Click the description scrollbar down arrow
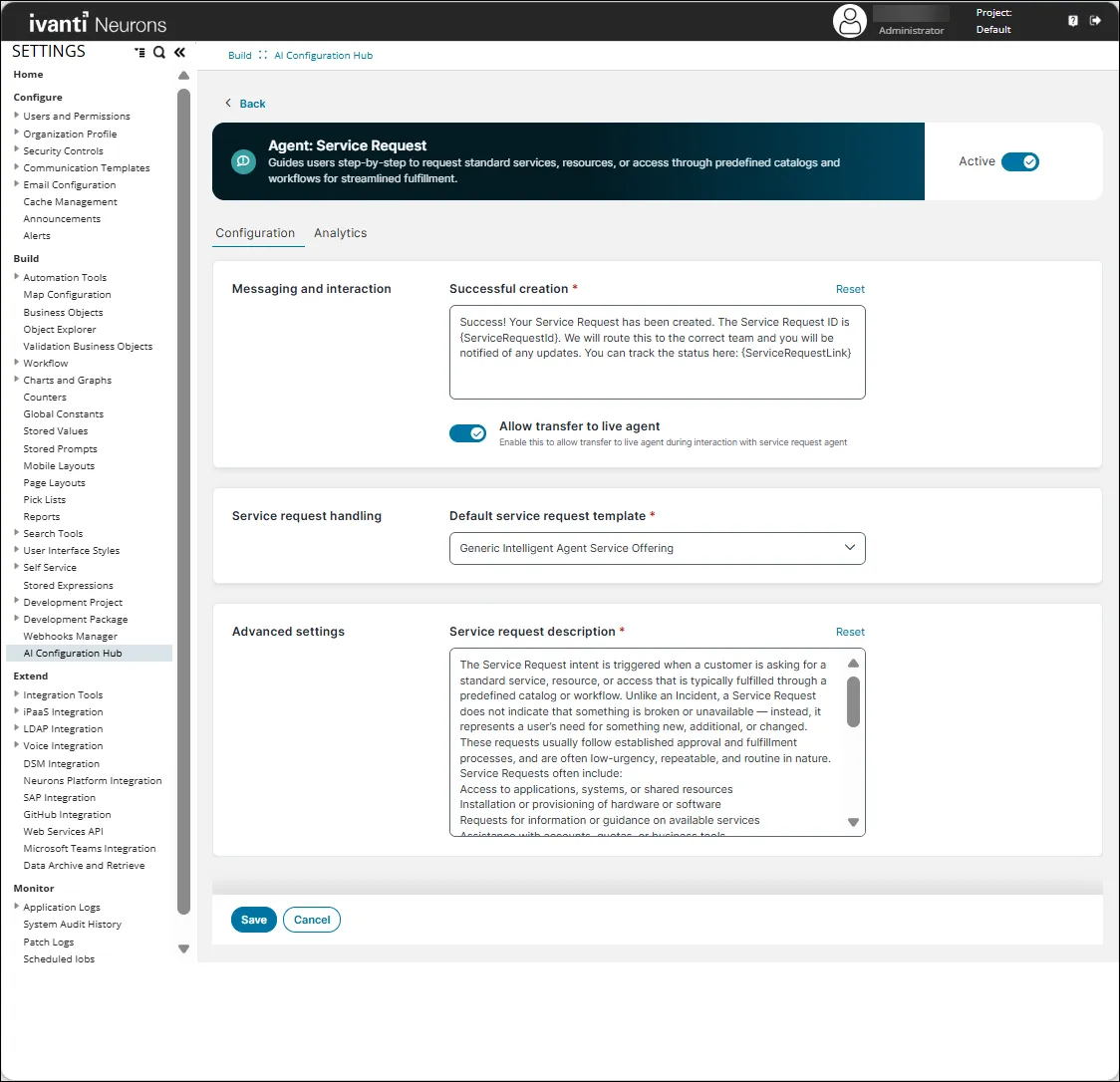Screen dimensions: 1120x1082 point(853,823)
